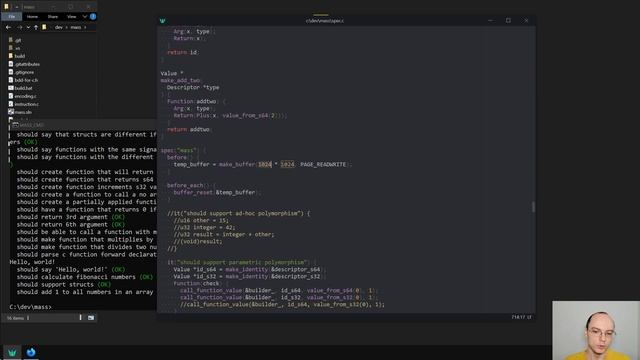Viewport: 640px width, 360px height.
Task: Click the terminal prompt 'C:\dev\mass>'
Action: click(x=31, y=307)
